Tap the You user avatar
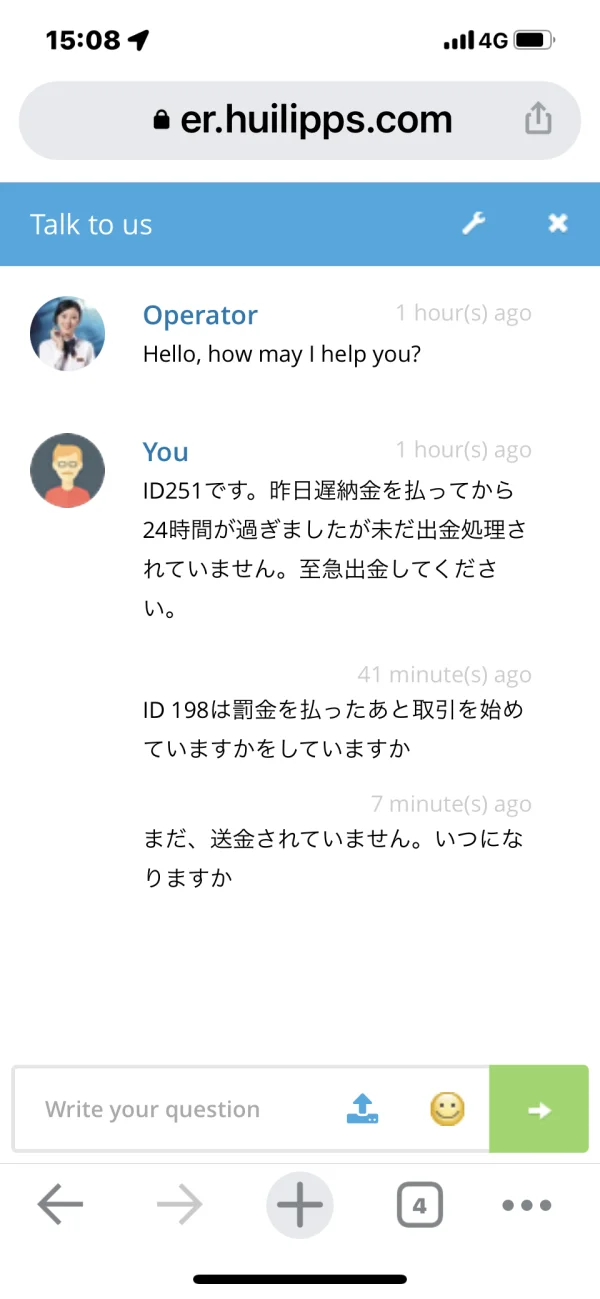Viewport: 600px width, 1299px height. [x=67, y=470]
